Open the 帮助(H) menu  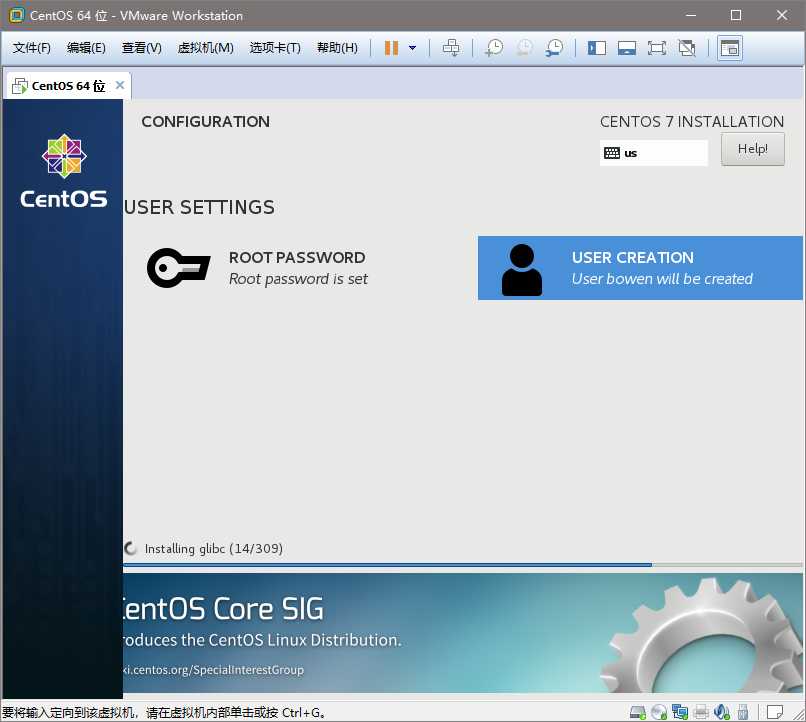pos(337,48)
